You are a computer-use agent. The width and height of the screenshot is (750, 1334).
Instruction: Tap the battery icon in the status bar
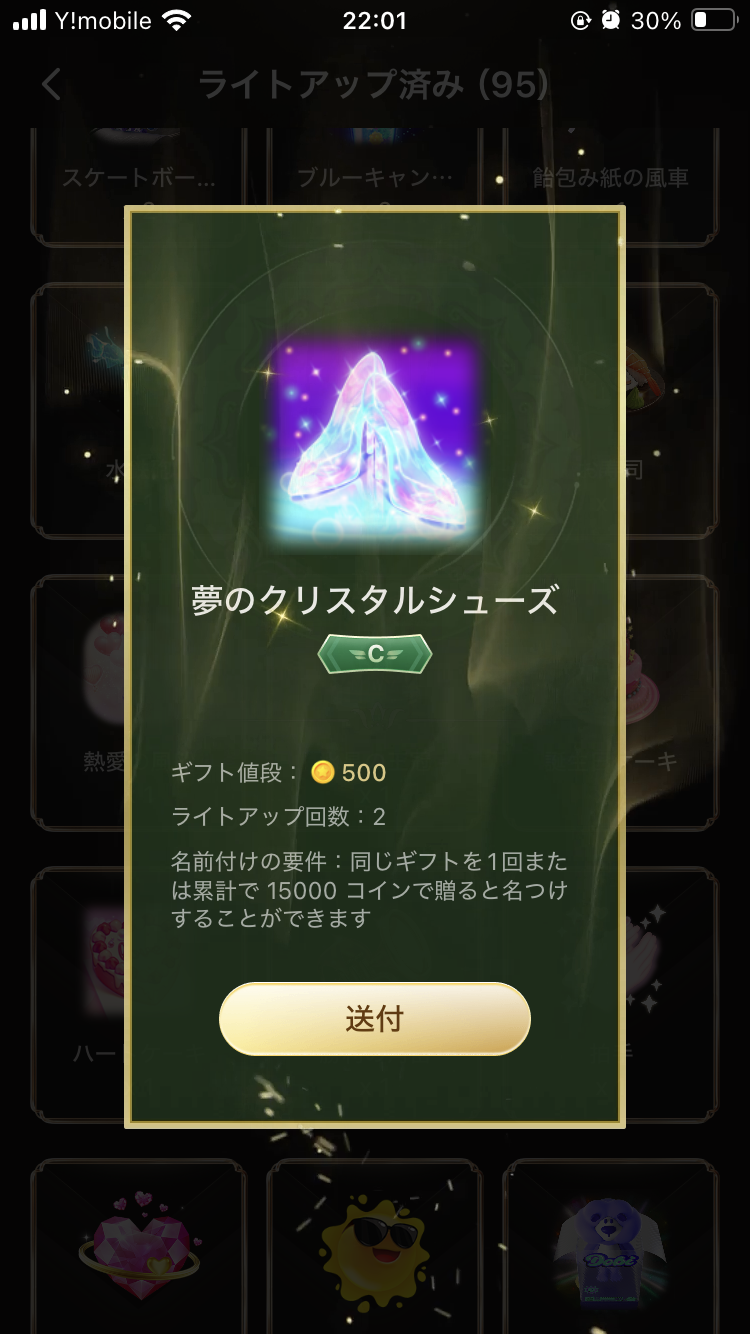[714, 20]
